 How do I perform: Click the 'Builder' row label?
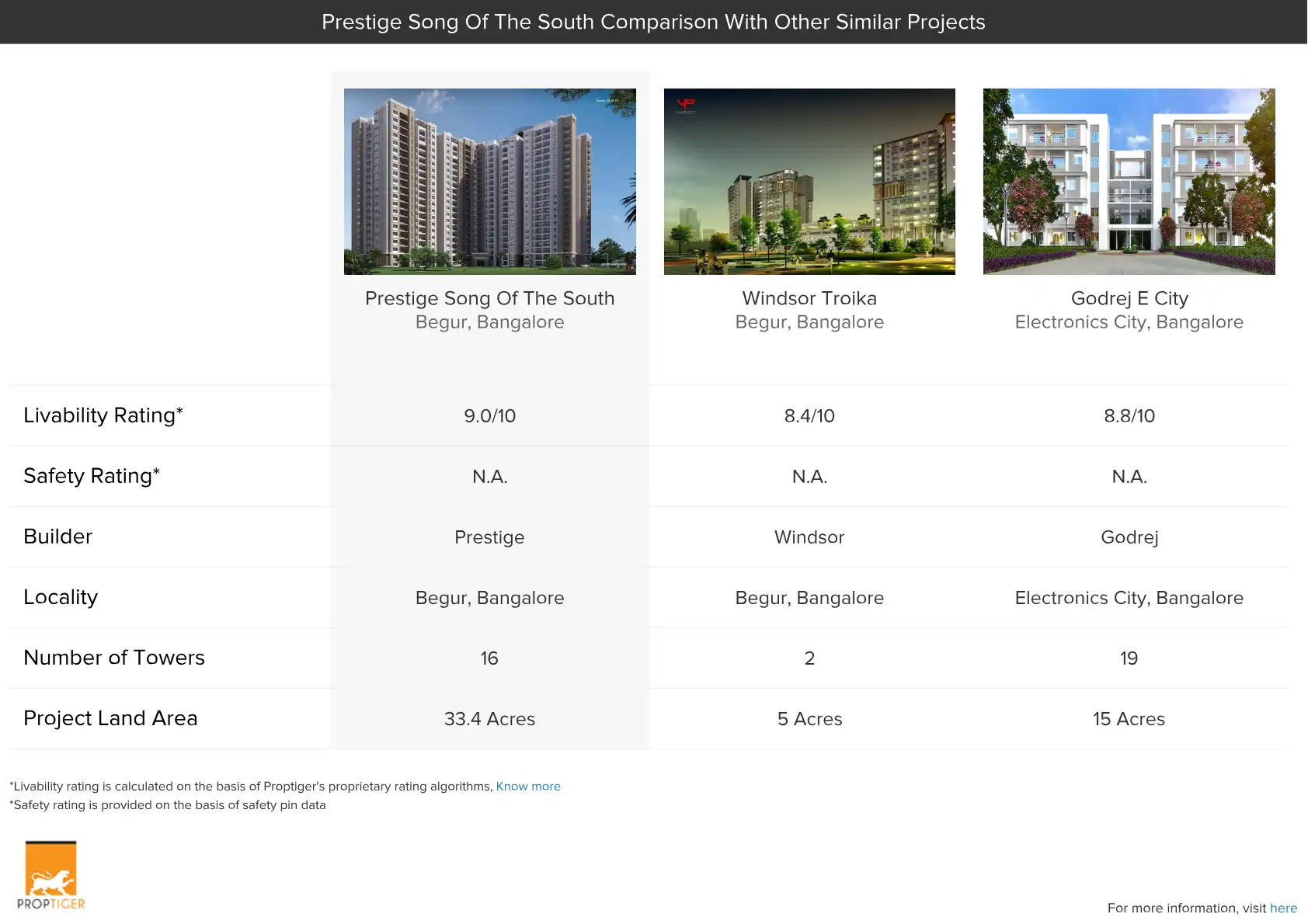(57, 537)
